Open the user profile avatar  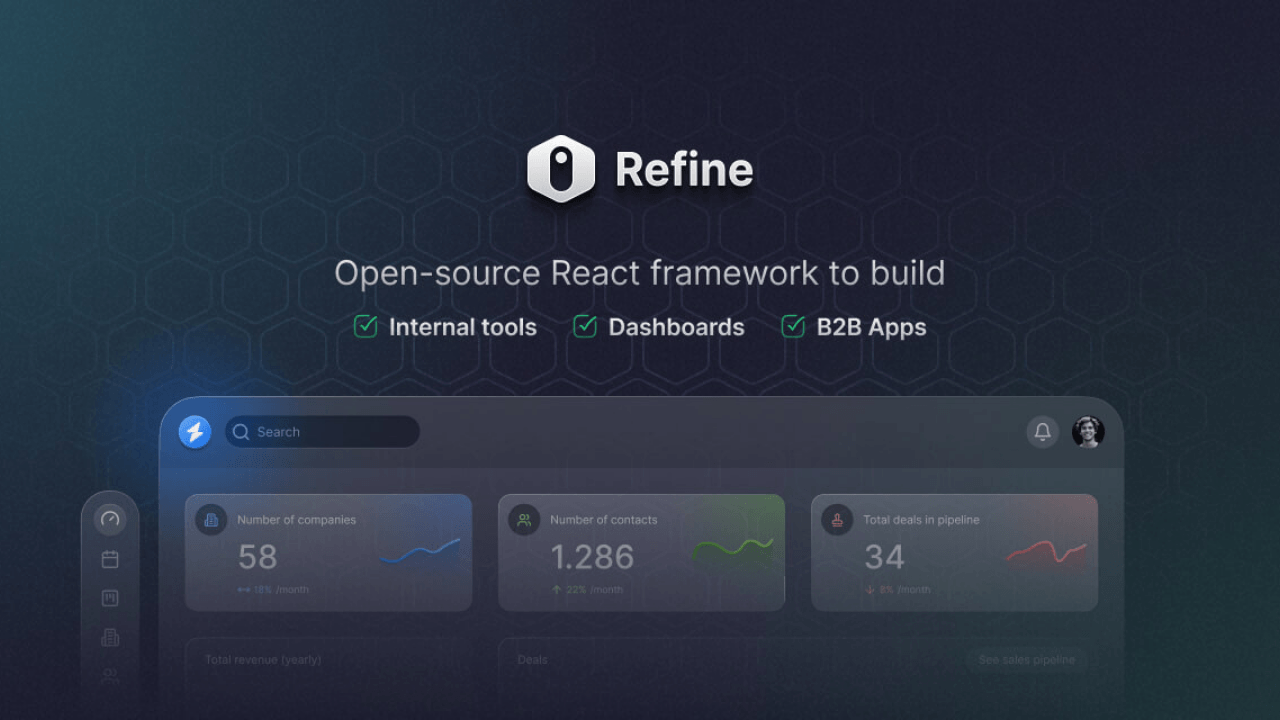coord(1088,432)
